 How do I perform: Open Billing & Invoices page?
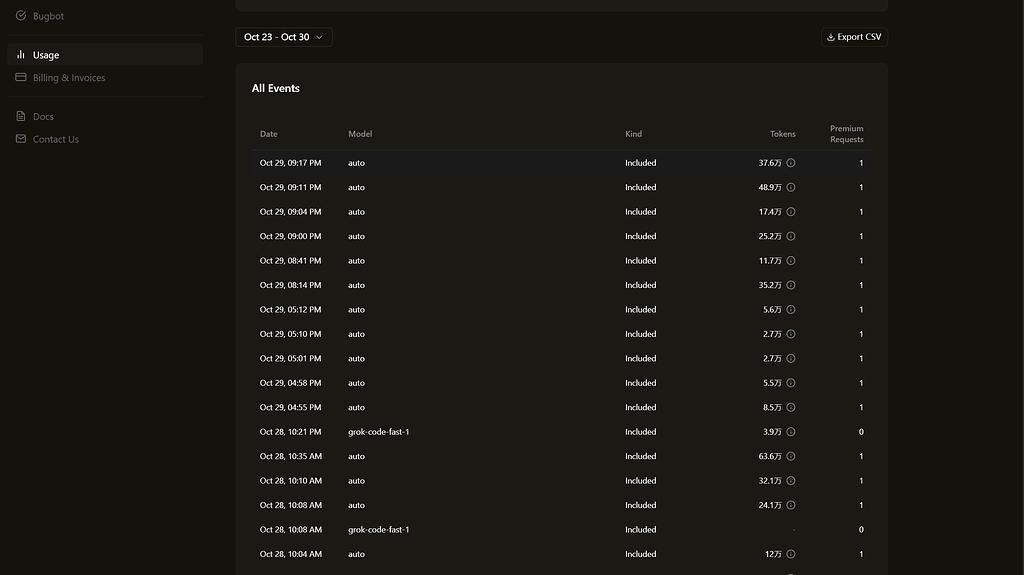click(x=104, y=77)
